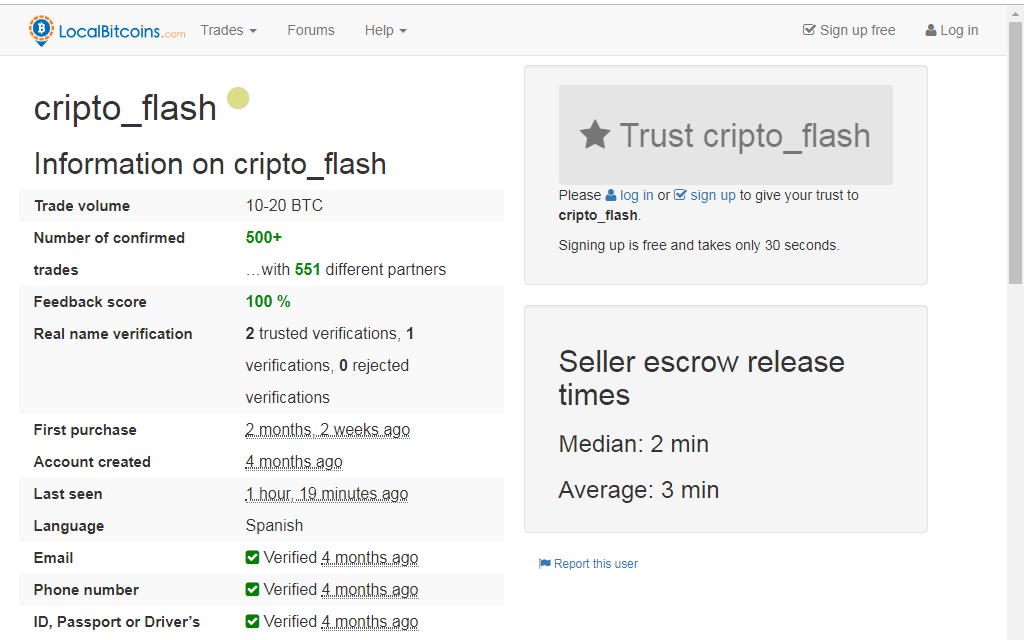This screenshot has width=1024, height=640.
Task: Expand the Help dropdown menu
Action: click(385, 30)
